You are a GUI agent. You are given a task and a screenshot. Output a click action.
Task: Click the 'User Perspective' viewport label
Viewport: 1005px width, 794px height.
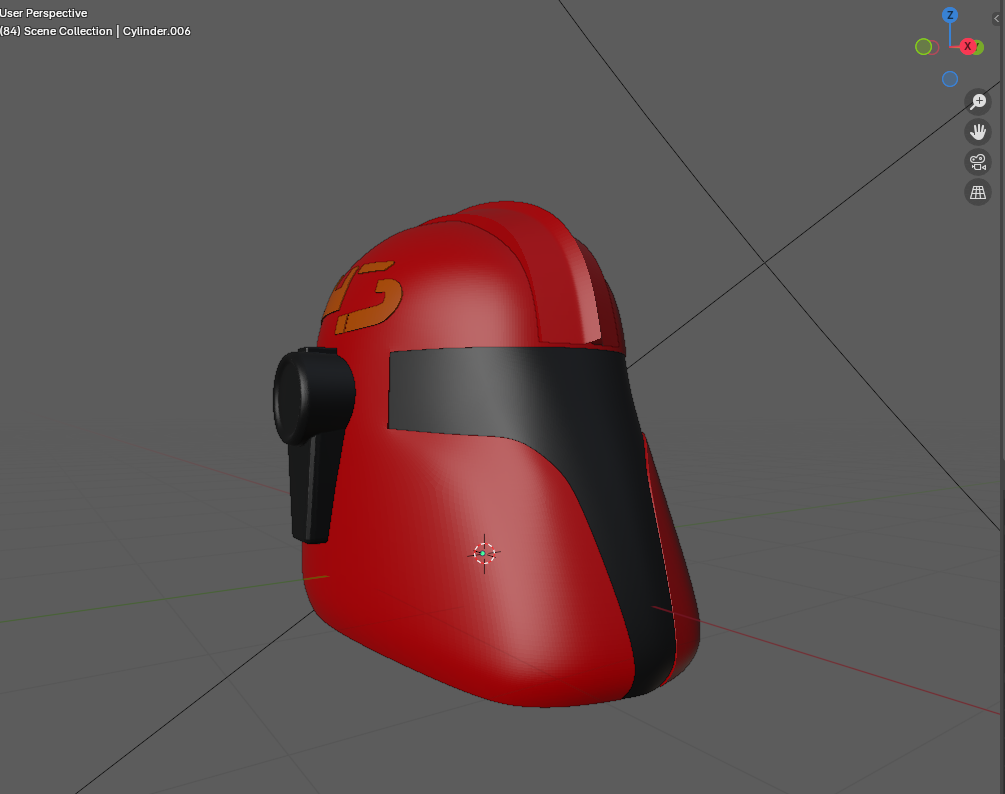click(44, 13)
